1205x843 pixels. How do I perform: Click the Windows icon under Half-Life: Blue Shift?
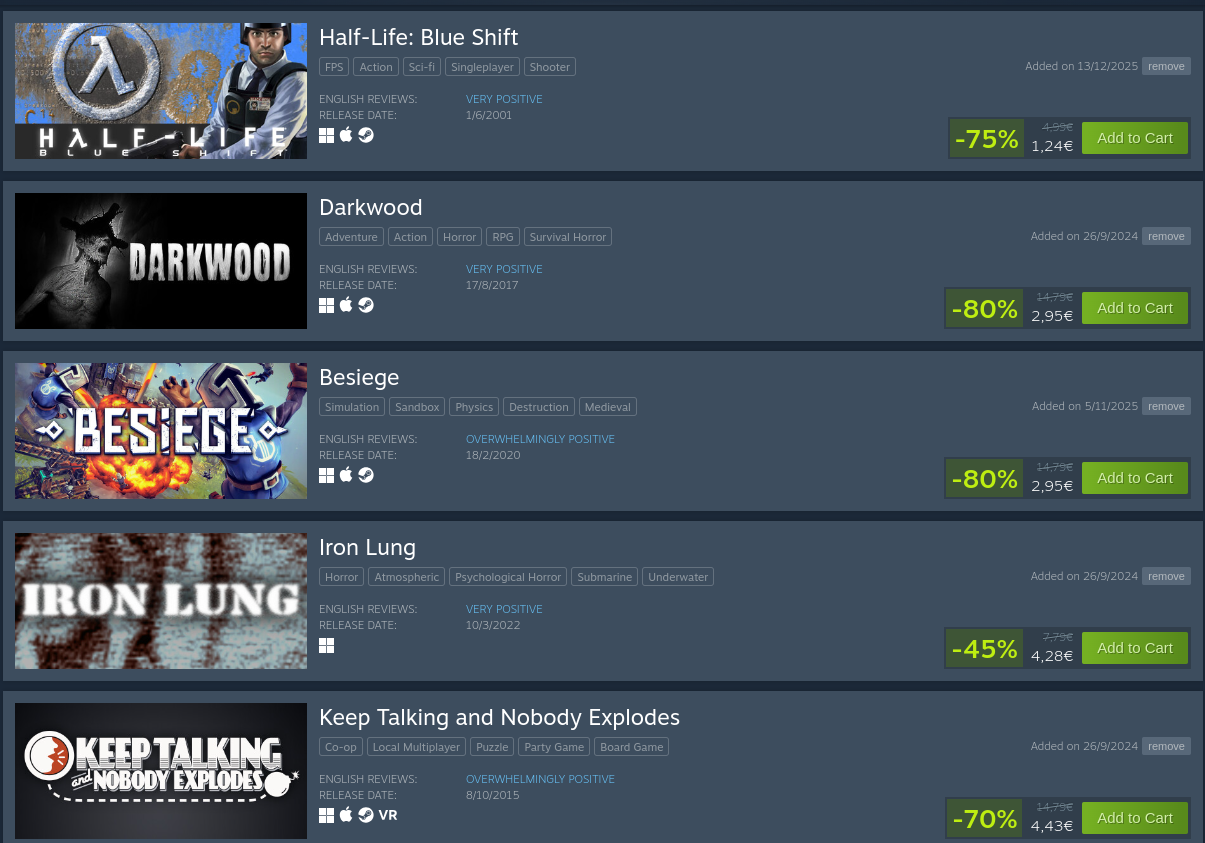(326, 136)
